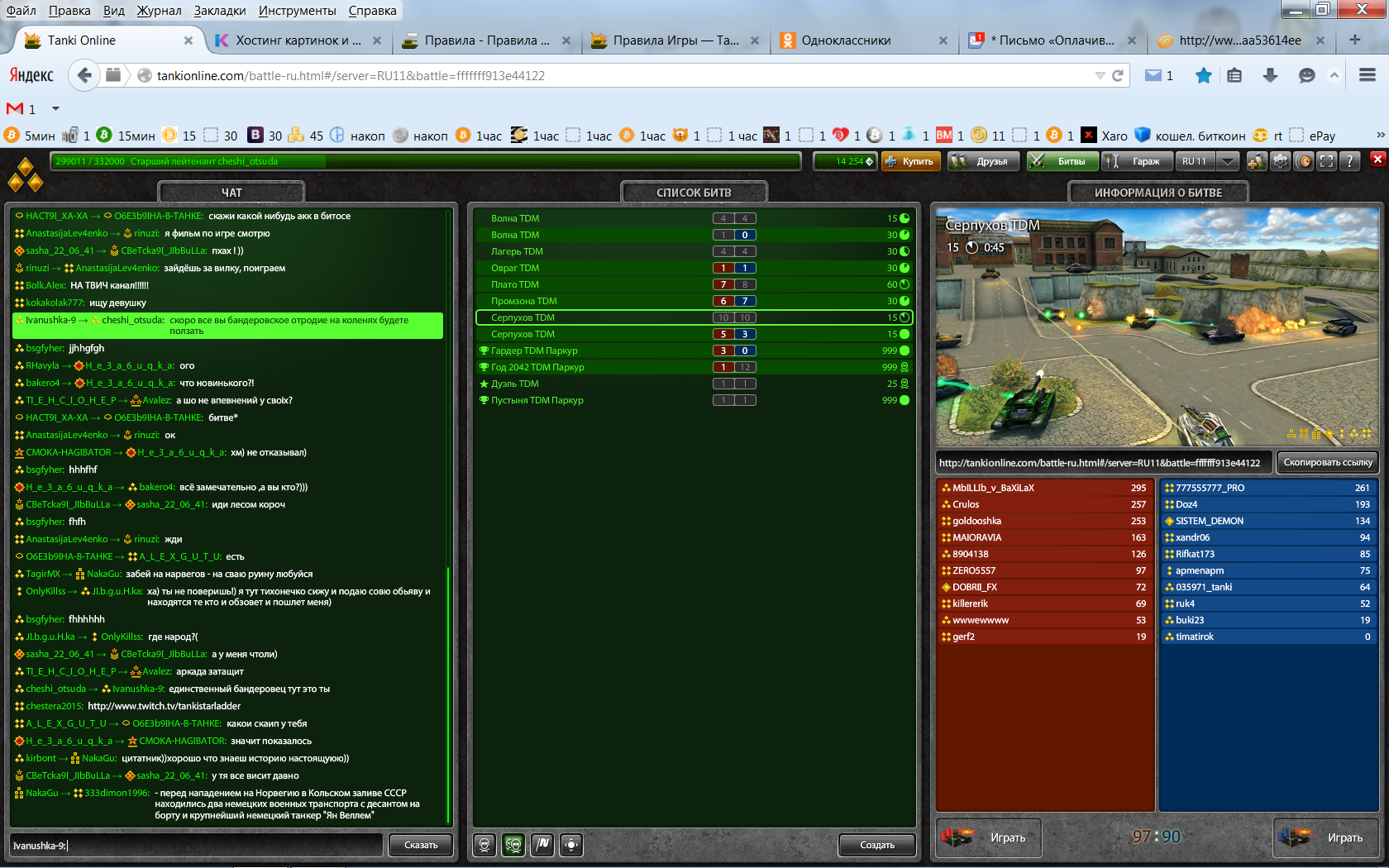Open the Файл menu
1389x868 pixels.
pyautogui.click(x=21, y=11)
